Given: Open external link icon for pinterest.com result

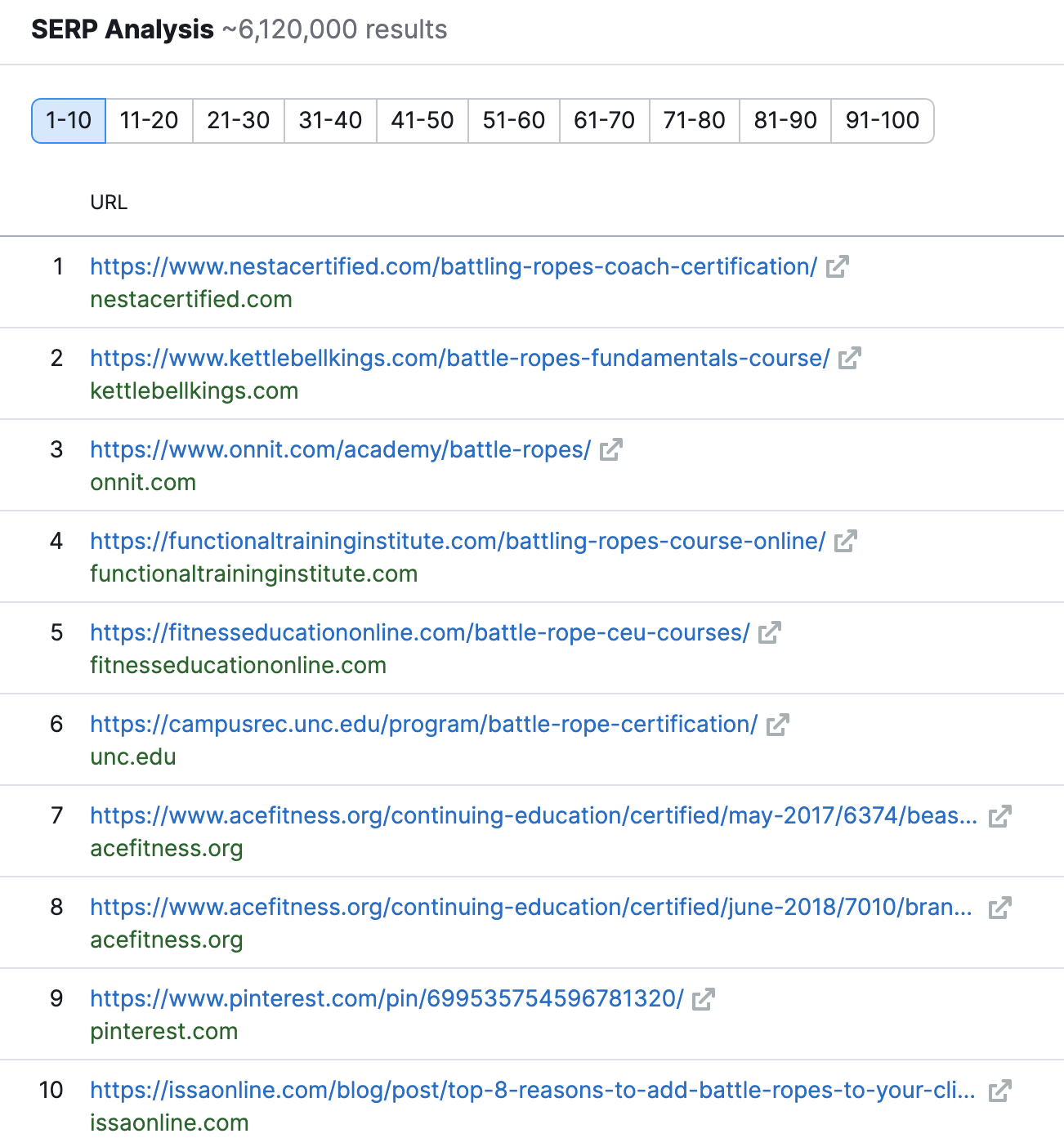Looking at the screenshot, I should 704,999.
